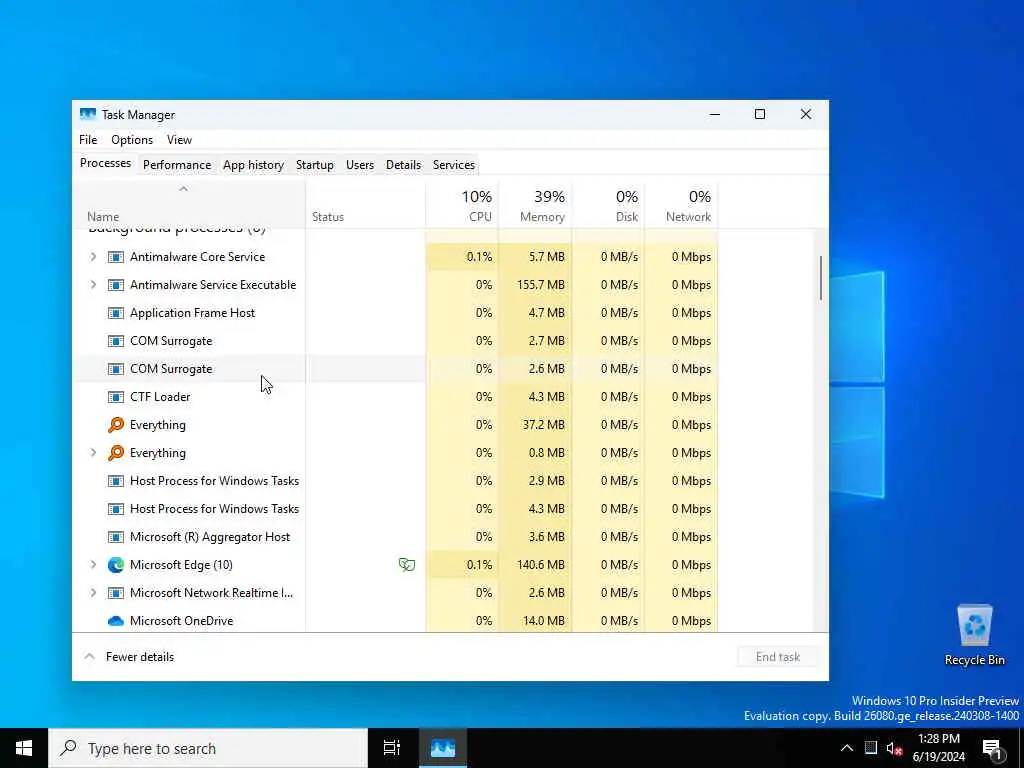The width and height of the screenshot is (1024, 768).
Task: Show hidden tray icons chevron
Action: pos(846,748)
